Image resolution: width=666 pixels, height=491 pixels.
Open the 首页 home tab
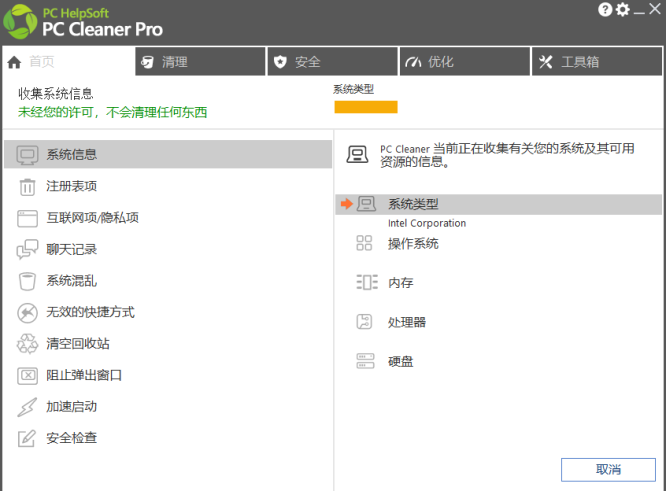[69, 62]
